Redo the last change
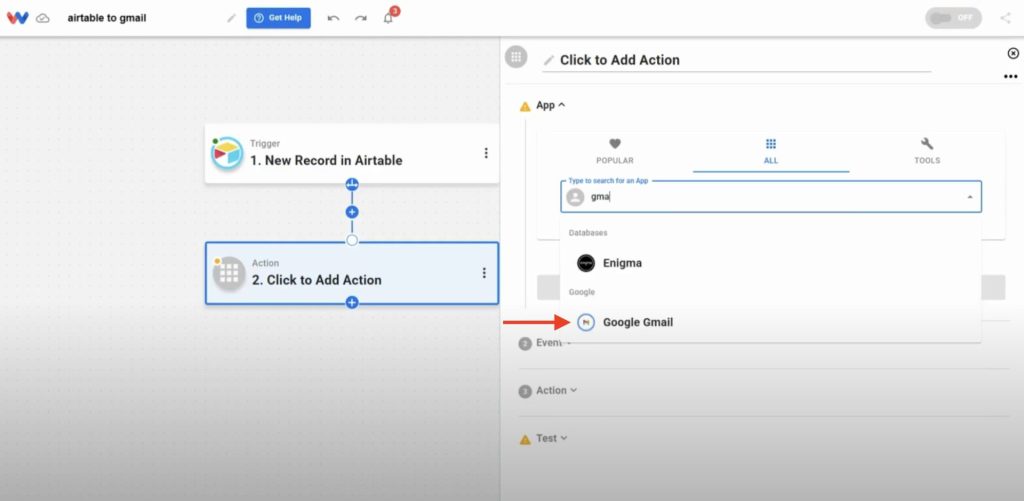 [360, 18]
